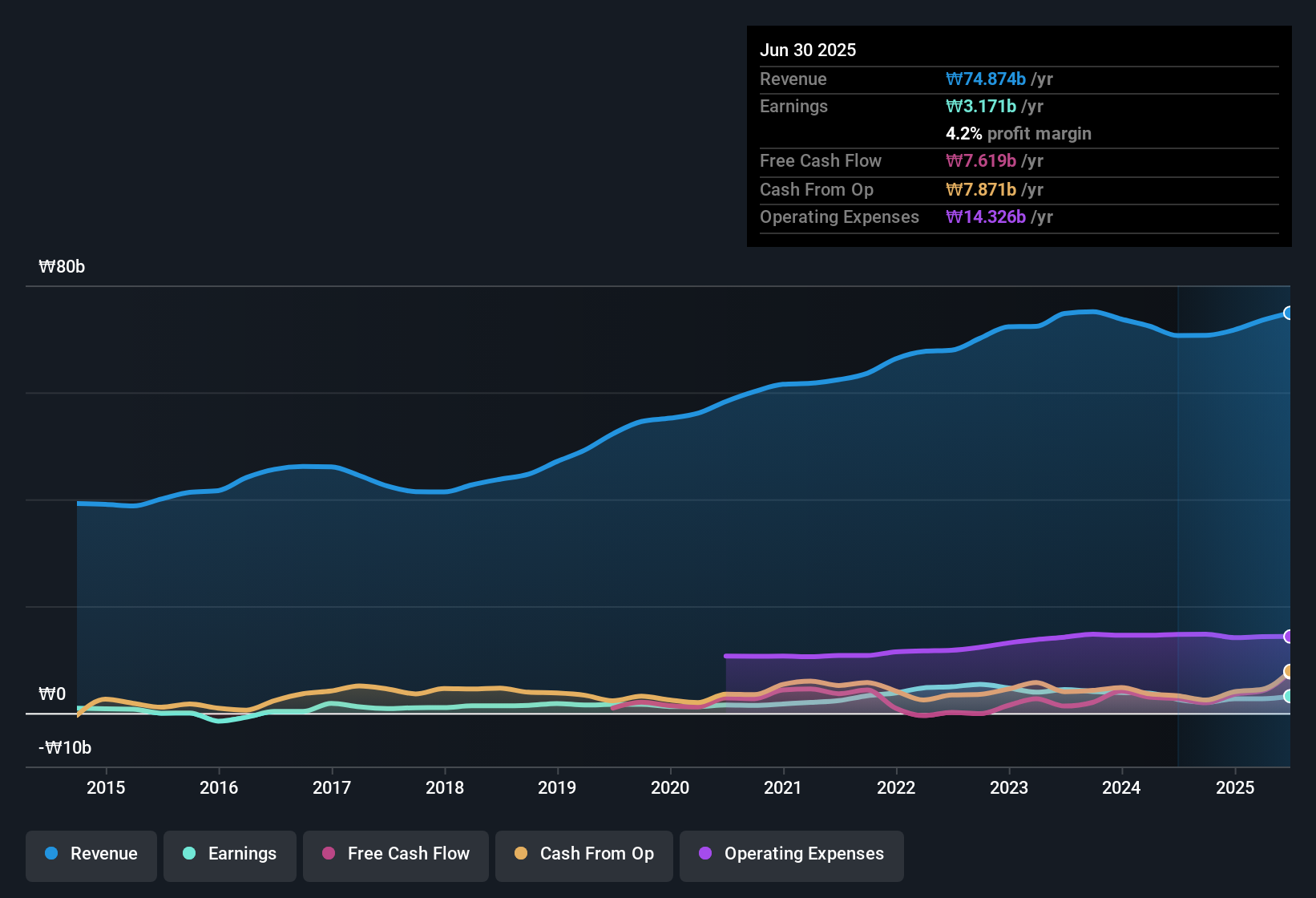Expand the Earnings row in the tooltip

793,106
